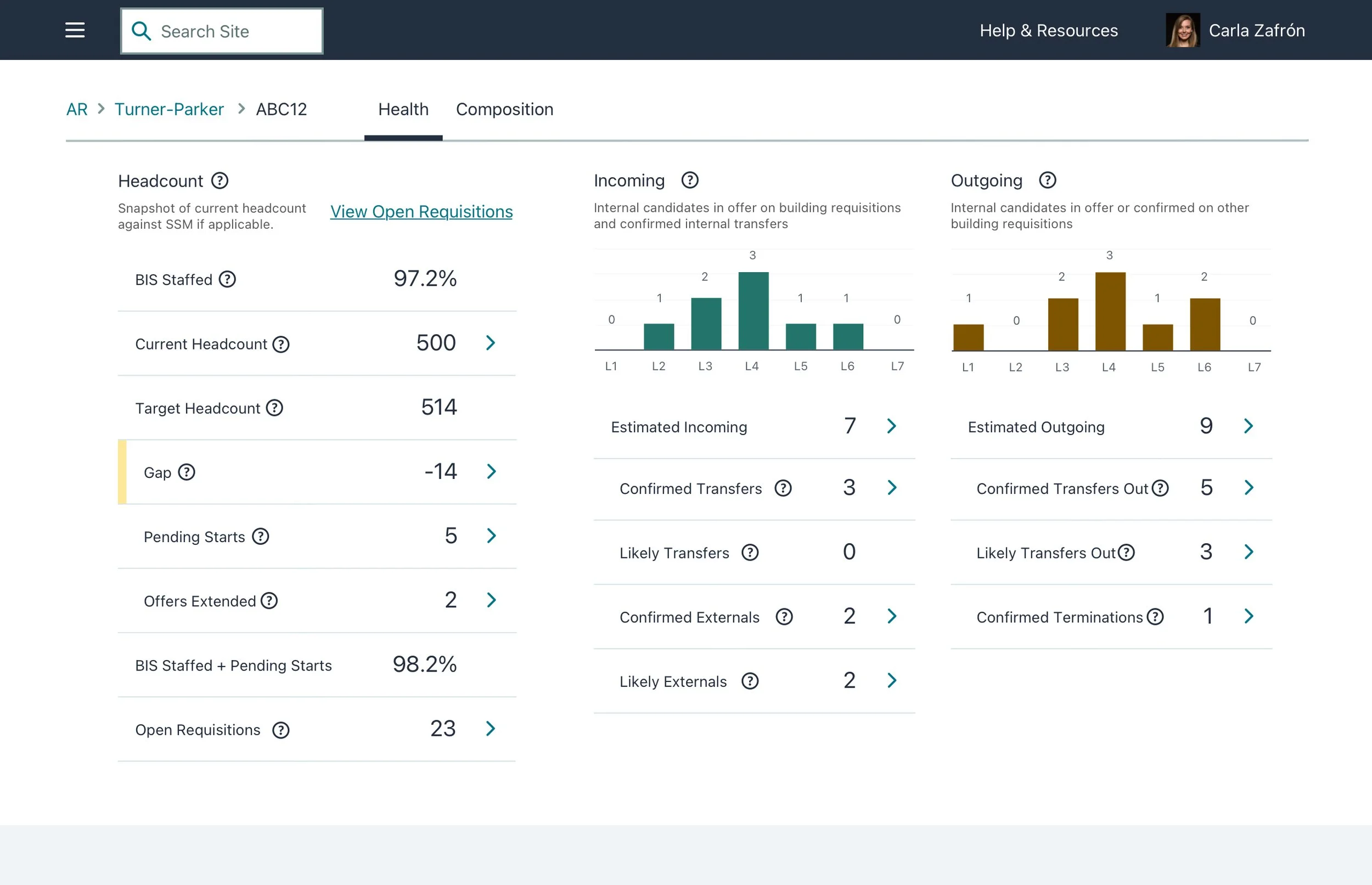Click the help icon beside Outgoing heading

pyautogui.click(x=1047, y=181)
